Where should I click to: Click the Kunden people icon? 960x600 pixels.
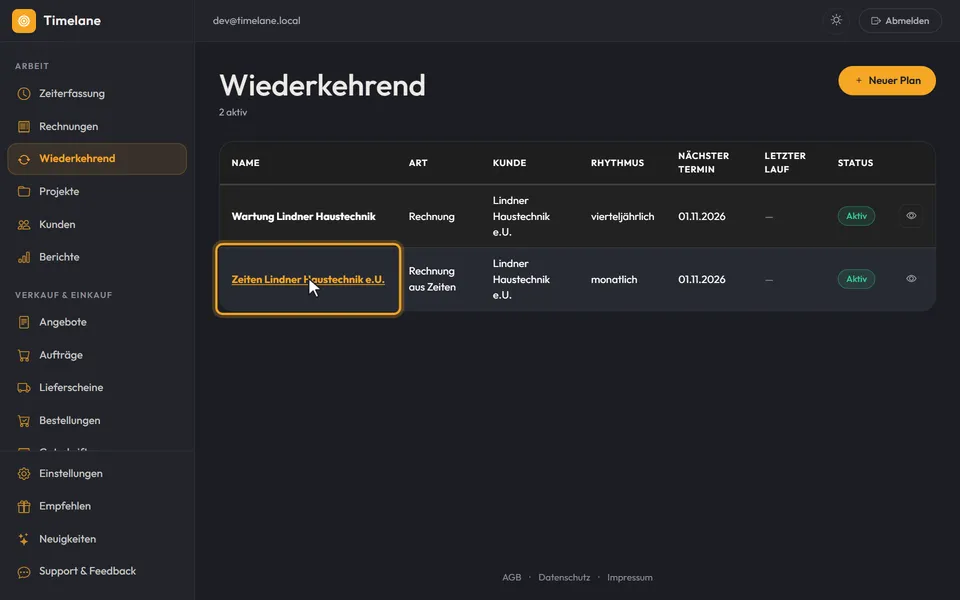pos(24,225)
